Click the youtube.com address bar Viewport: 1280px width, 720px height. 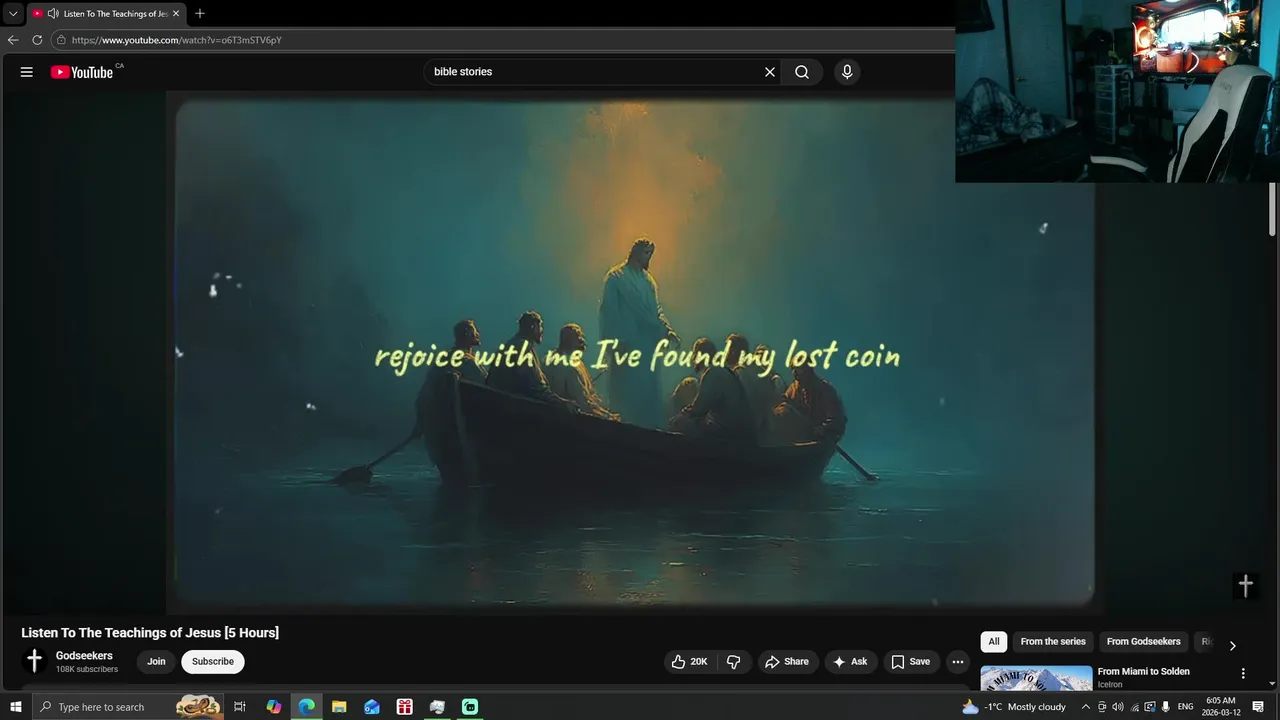pyautogui.click(x=500, y=40)
